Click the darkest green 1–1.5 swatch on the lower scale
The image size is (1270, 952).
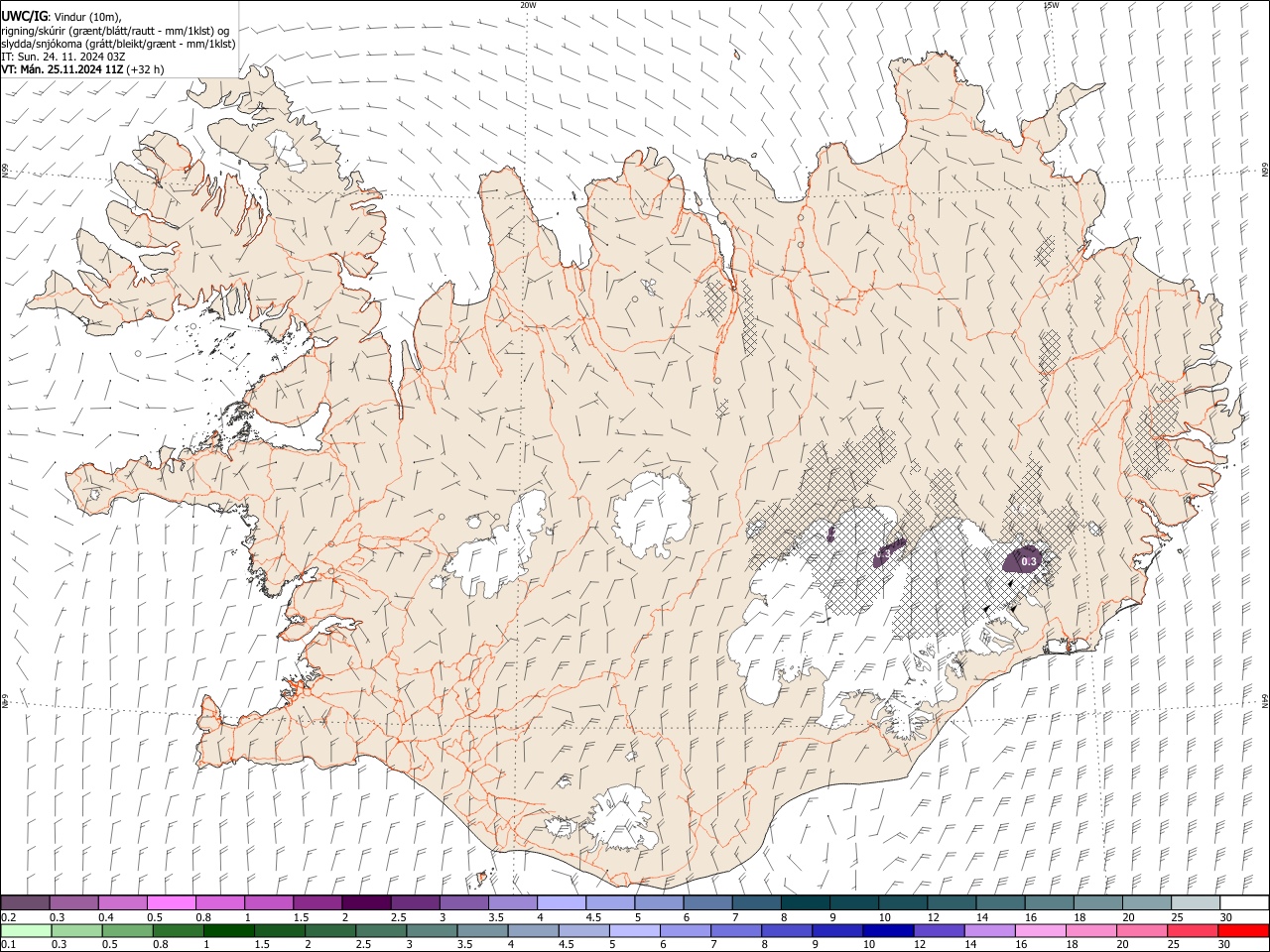(229, 930)
